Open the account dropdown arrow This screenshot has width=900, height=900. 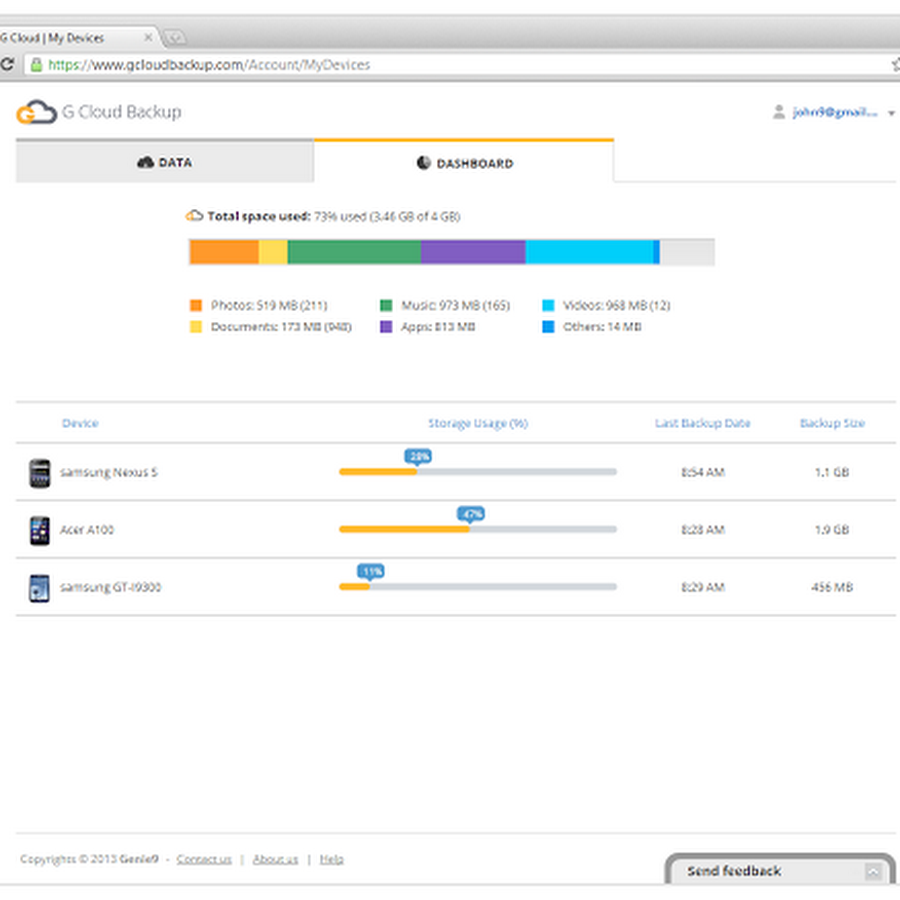coord(891,113)
